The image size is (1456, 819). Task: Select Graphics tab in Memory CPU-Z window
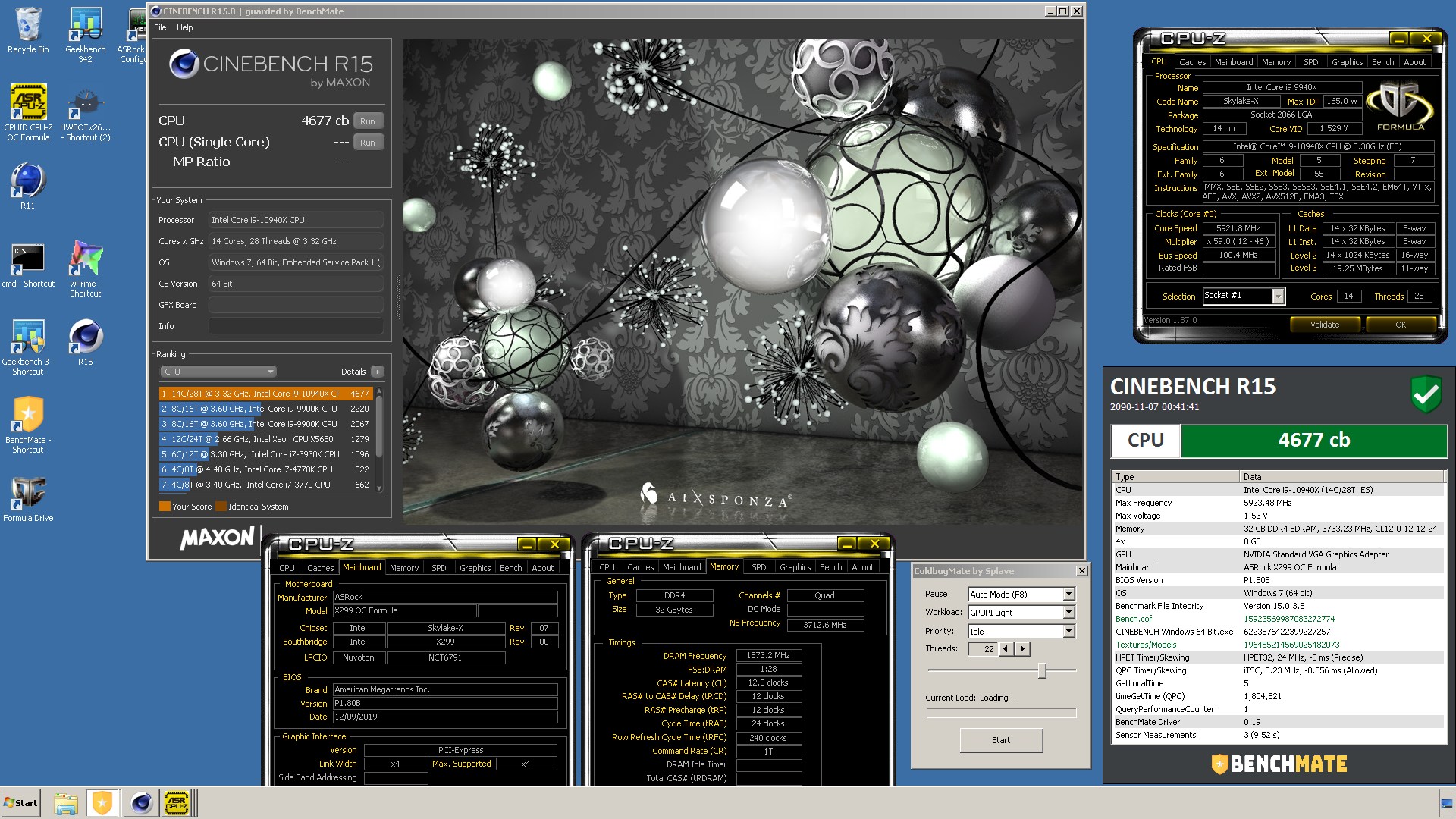[x=795, y=567]
